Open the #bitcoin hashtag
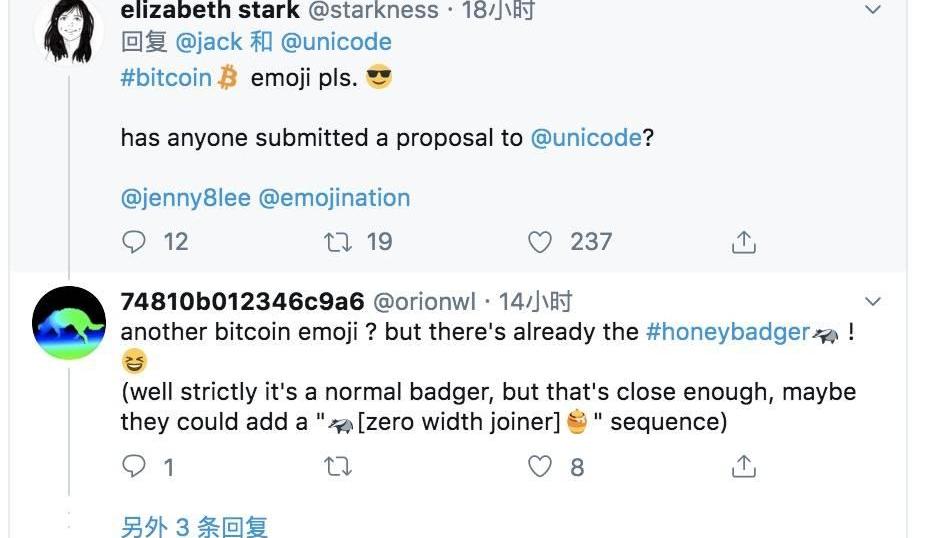The image size is (928, 538). pos(166,77)
